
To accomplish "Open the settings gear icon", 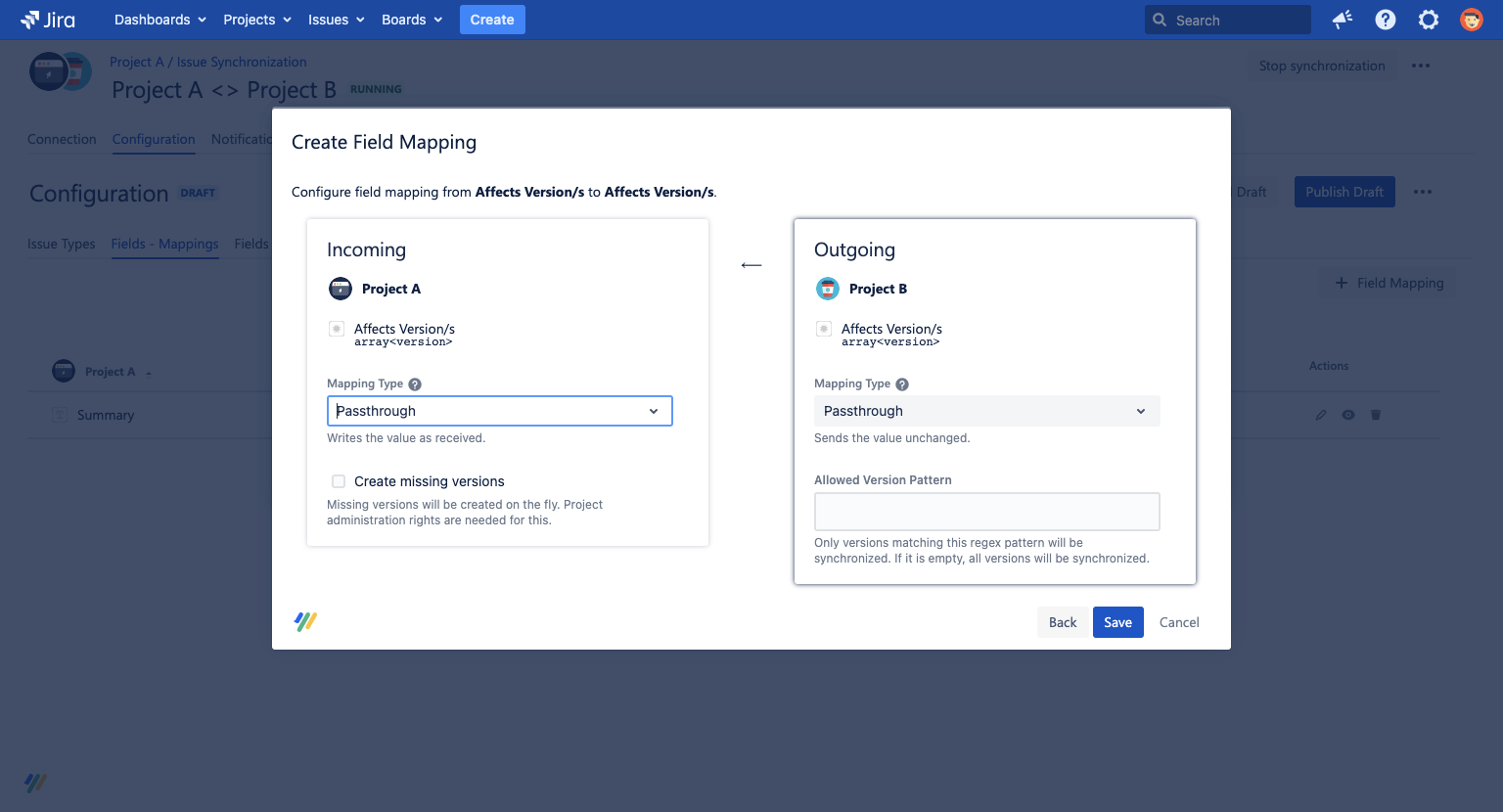I will pyautogui.click(x=1428, y=20).
